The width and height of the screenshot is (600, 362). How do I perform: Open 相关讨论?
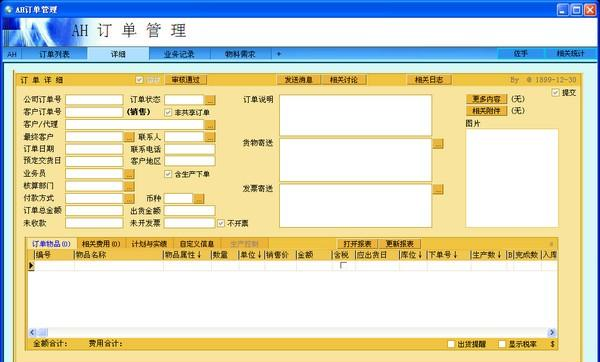[x=344, y=80]
